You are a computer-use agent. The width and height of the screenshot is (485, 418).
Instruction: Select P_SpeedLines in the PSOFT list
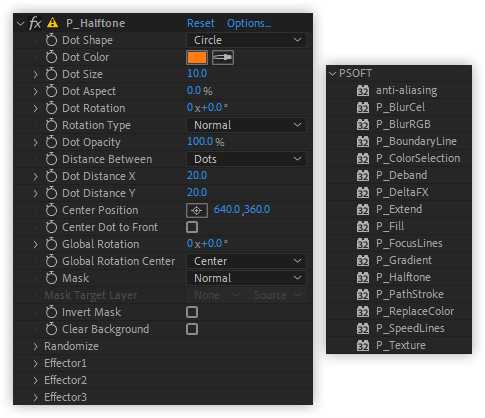[x=410, y=328]
